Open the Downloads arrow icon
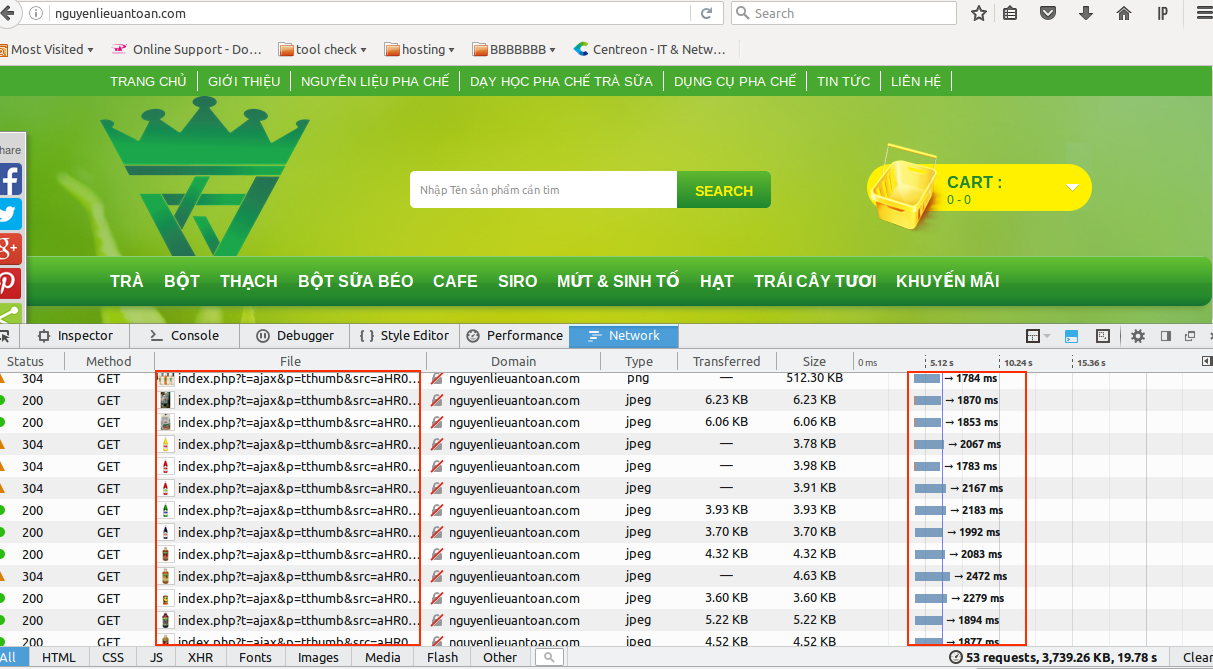Screen dimensions: 1213x669 1085,13
